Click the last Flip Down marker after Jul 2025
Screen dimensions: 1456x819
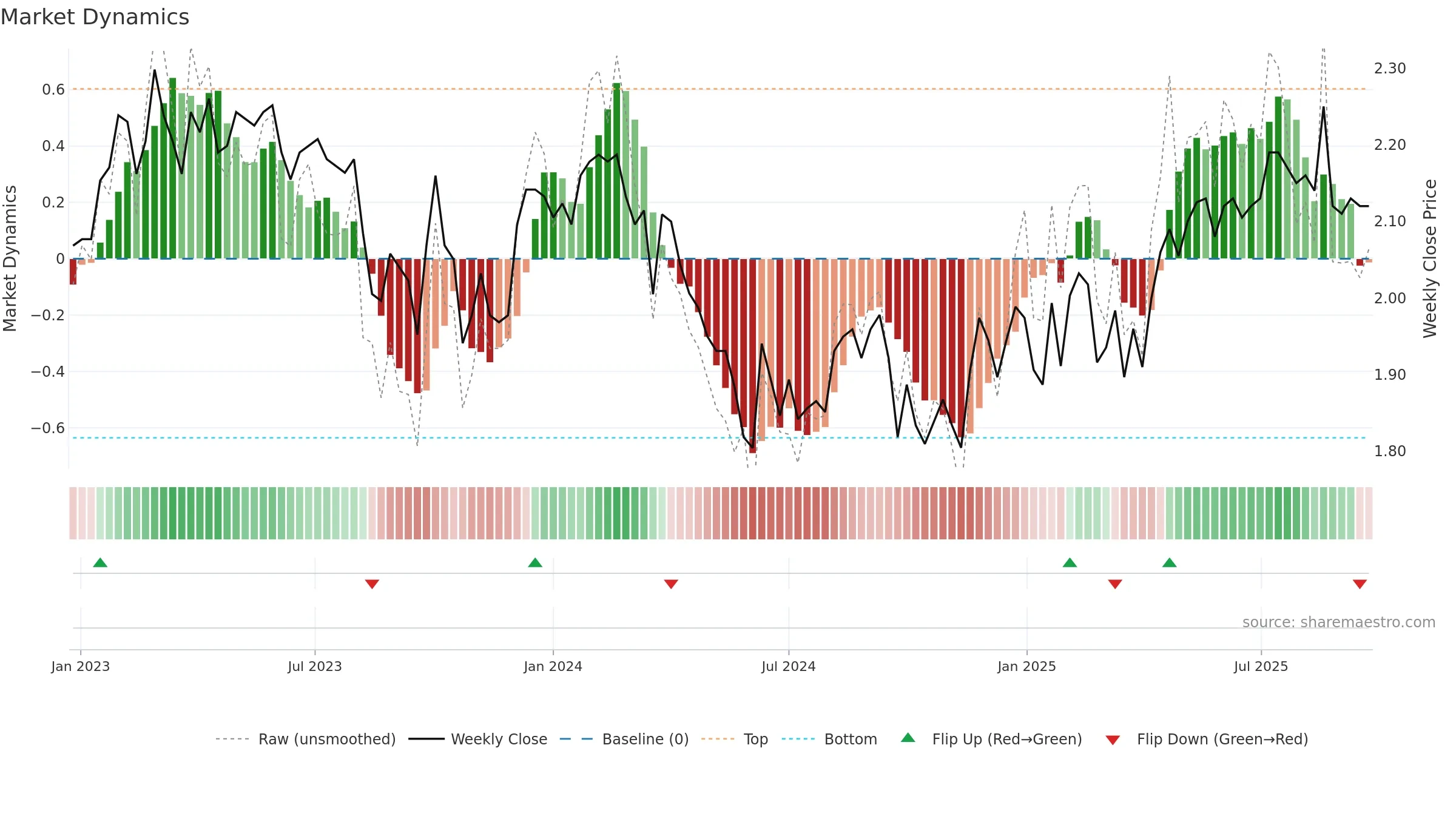point(1360,584)
